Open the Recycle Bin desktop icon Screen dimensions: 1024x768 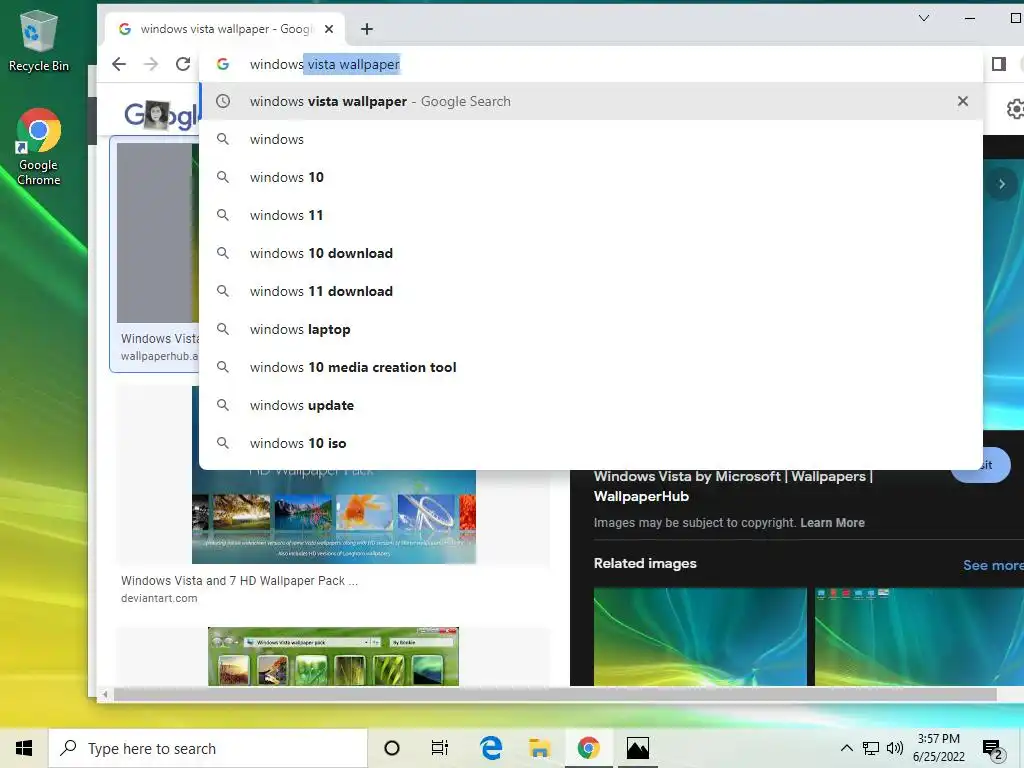coord(39,40)
